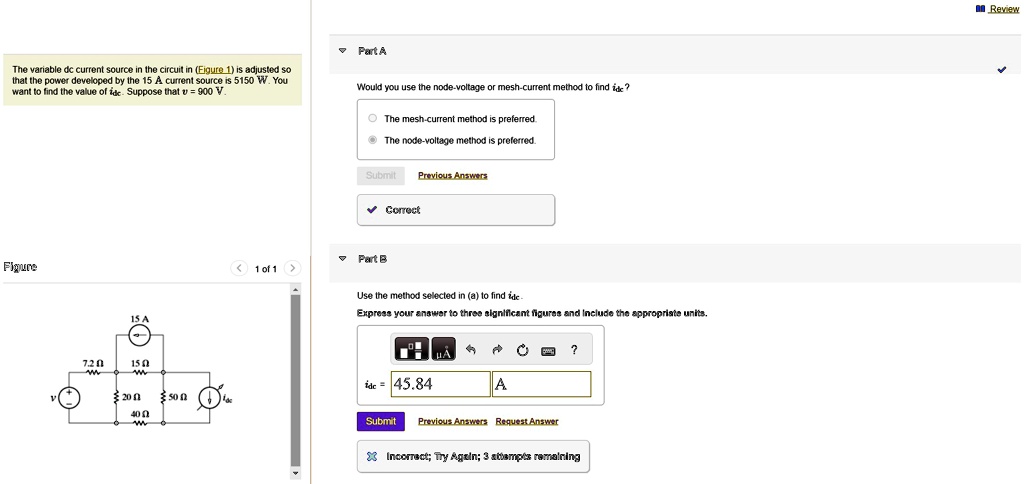Collapse the Part B section

(343, 259)
